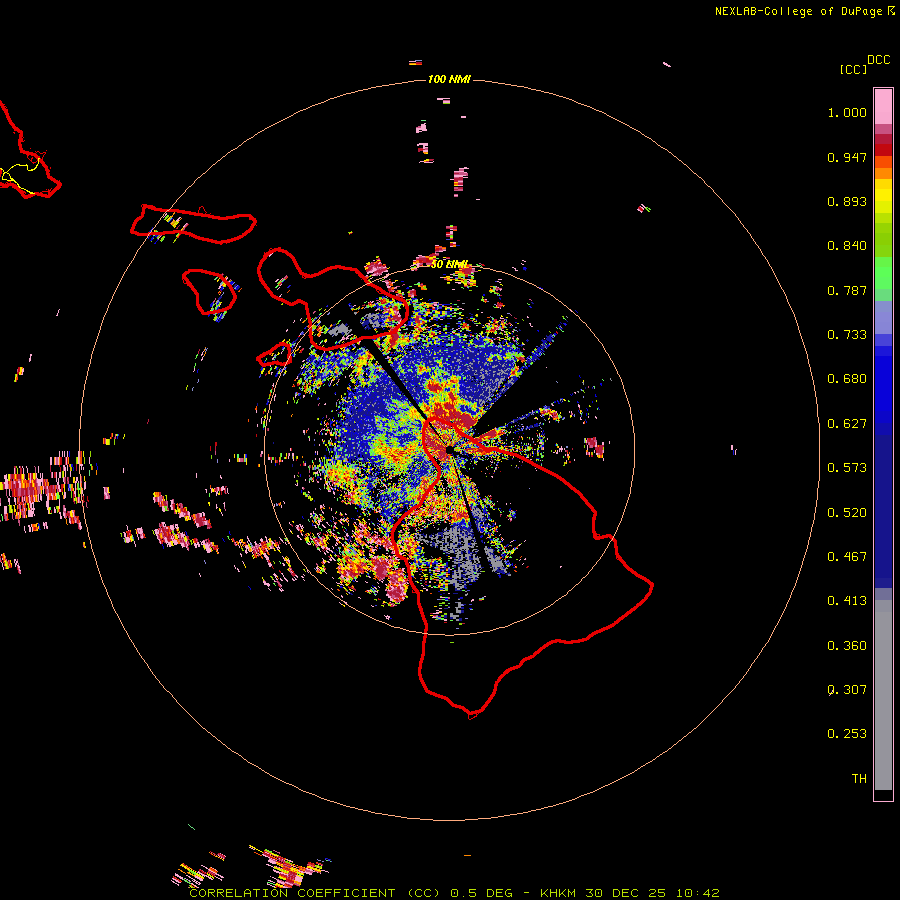Click the pink top segment of the color bar
The width and height of the screenshot is (900, 900).
coord(883,107)
